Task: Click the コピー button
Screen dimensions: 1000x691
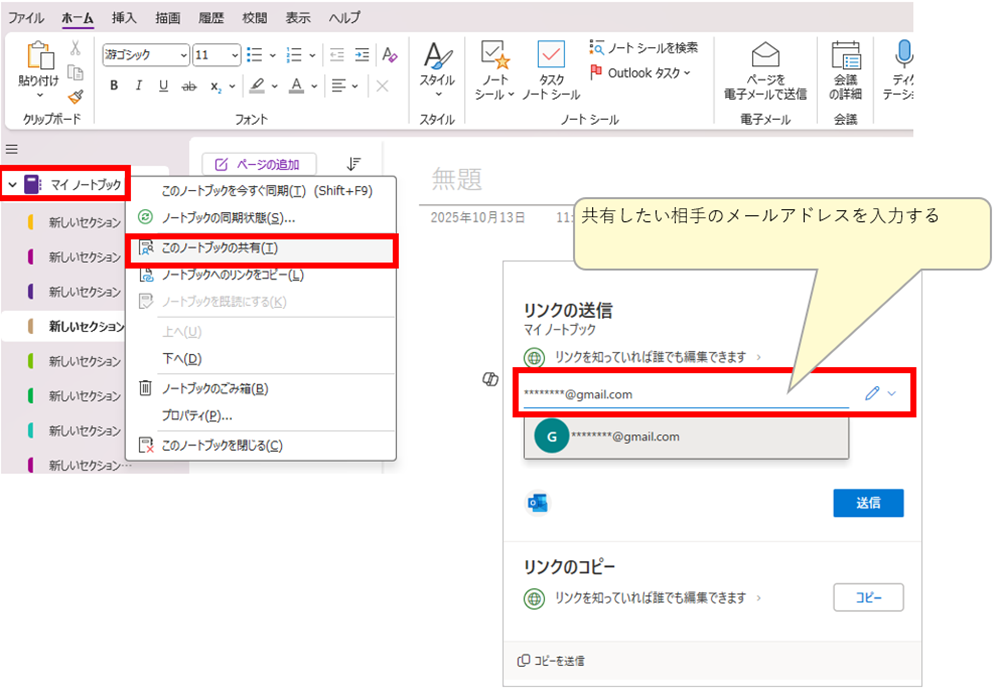Action: pos(868,597)
